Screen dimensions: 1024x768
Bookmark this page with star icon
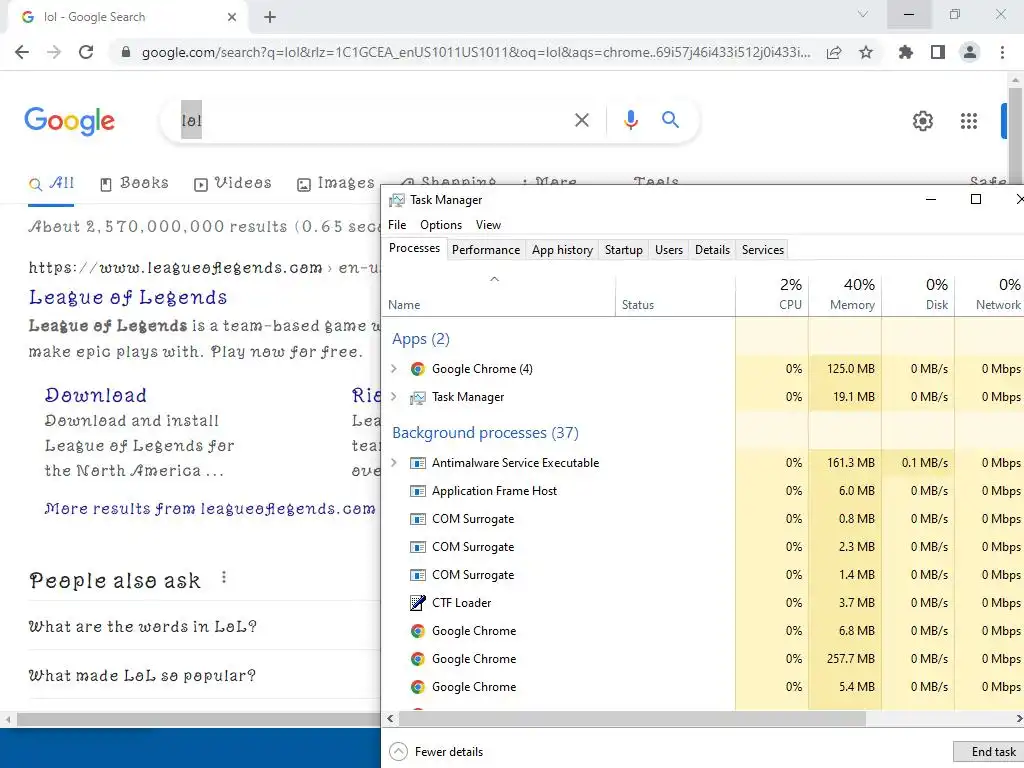tap(866, 52)
